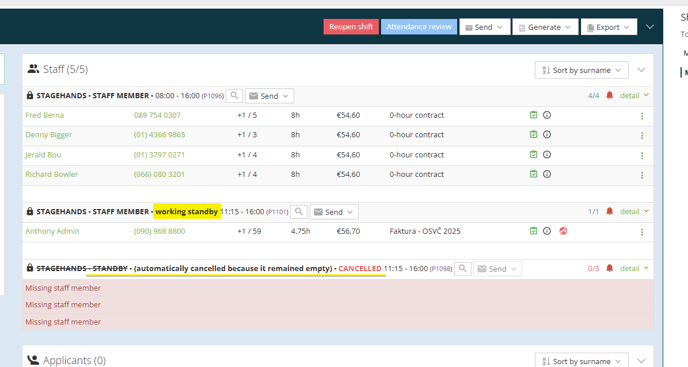
Task: Open the Attendance review button
Action: pyautogui.click(x=419, y=27)
